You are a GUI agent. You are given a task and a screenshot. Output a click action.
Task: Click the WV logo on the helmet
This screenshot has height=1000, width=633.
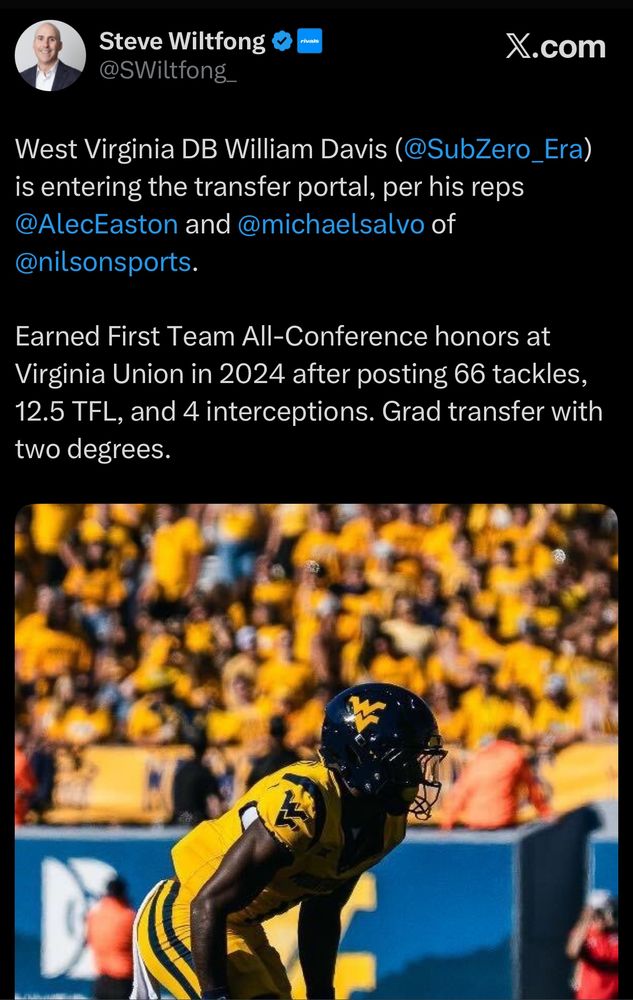point(365,712)
